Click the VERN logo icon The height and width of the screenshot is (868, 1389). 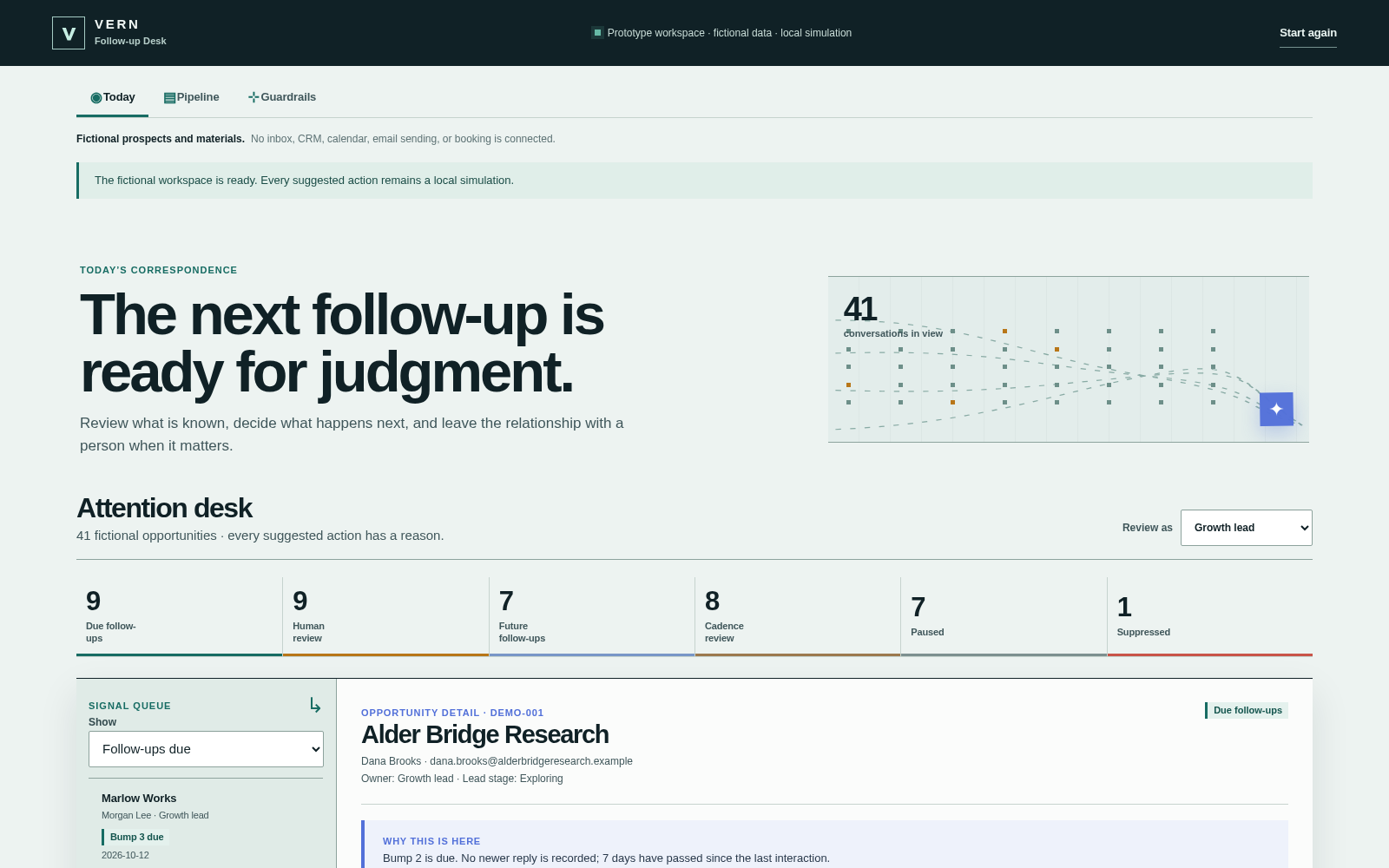69,33
